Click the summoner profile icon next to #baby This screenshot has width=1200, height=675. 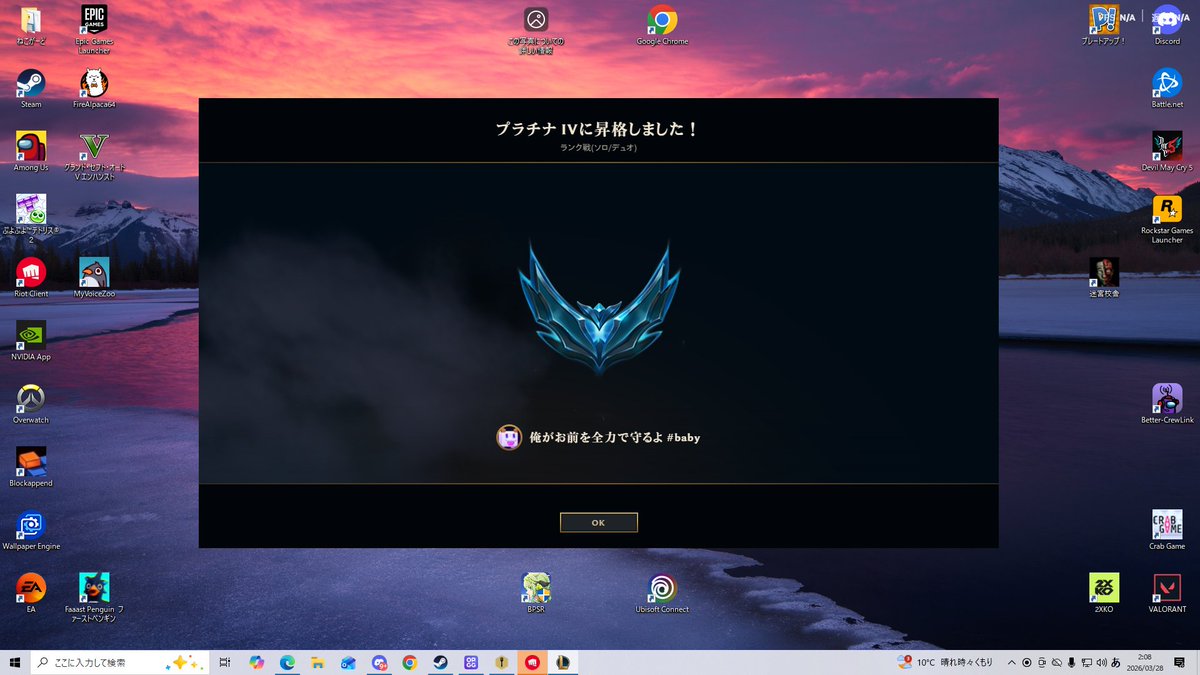point(509,437)
